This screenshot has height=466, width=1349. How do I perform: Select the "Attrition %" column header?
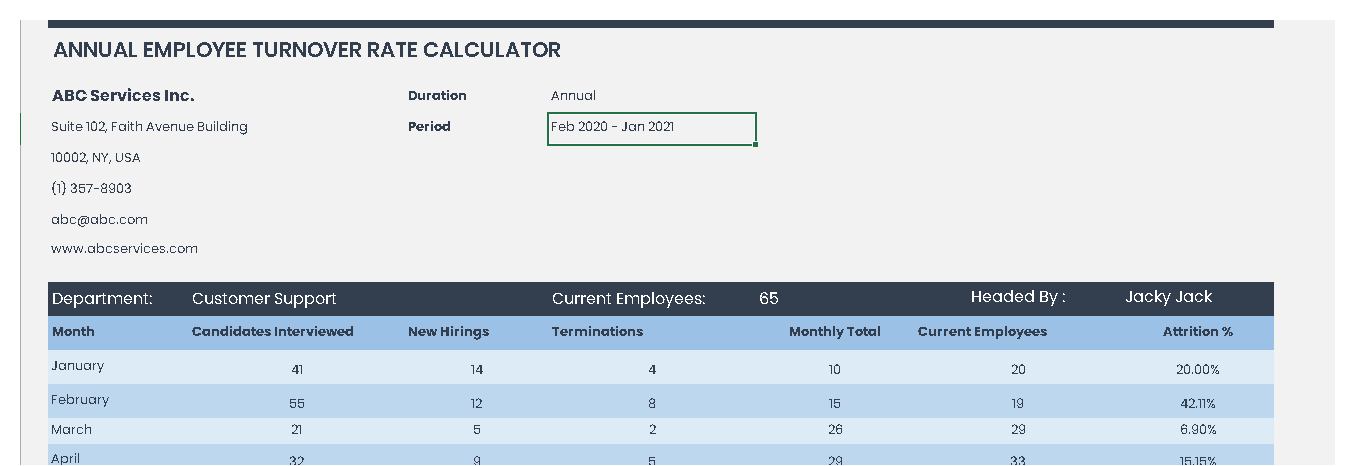click(x=1198, y=332)
